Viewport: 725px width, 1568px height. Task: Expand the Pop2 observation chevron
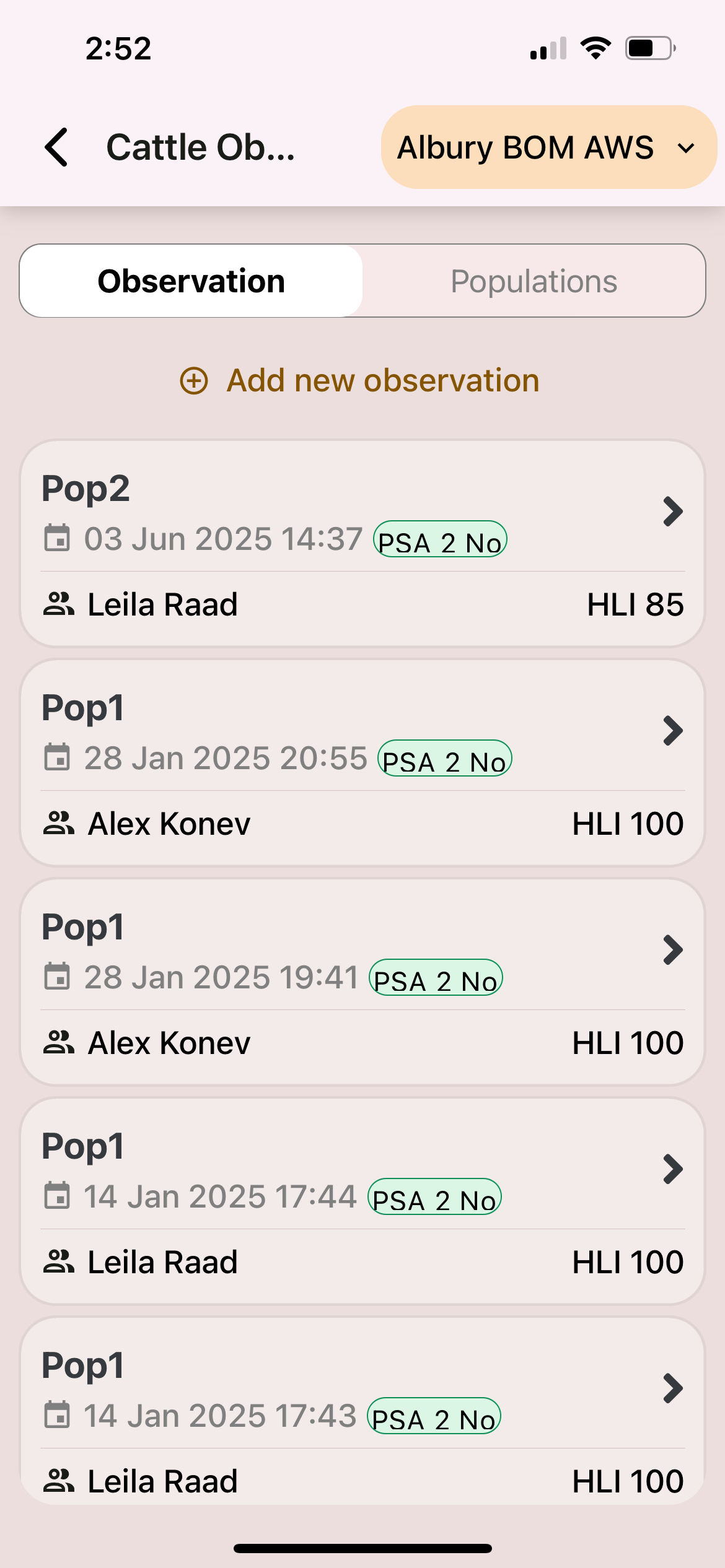(672, 512)
